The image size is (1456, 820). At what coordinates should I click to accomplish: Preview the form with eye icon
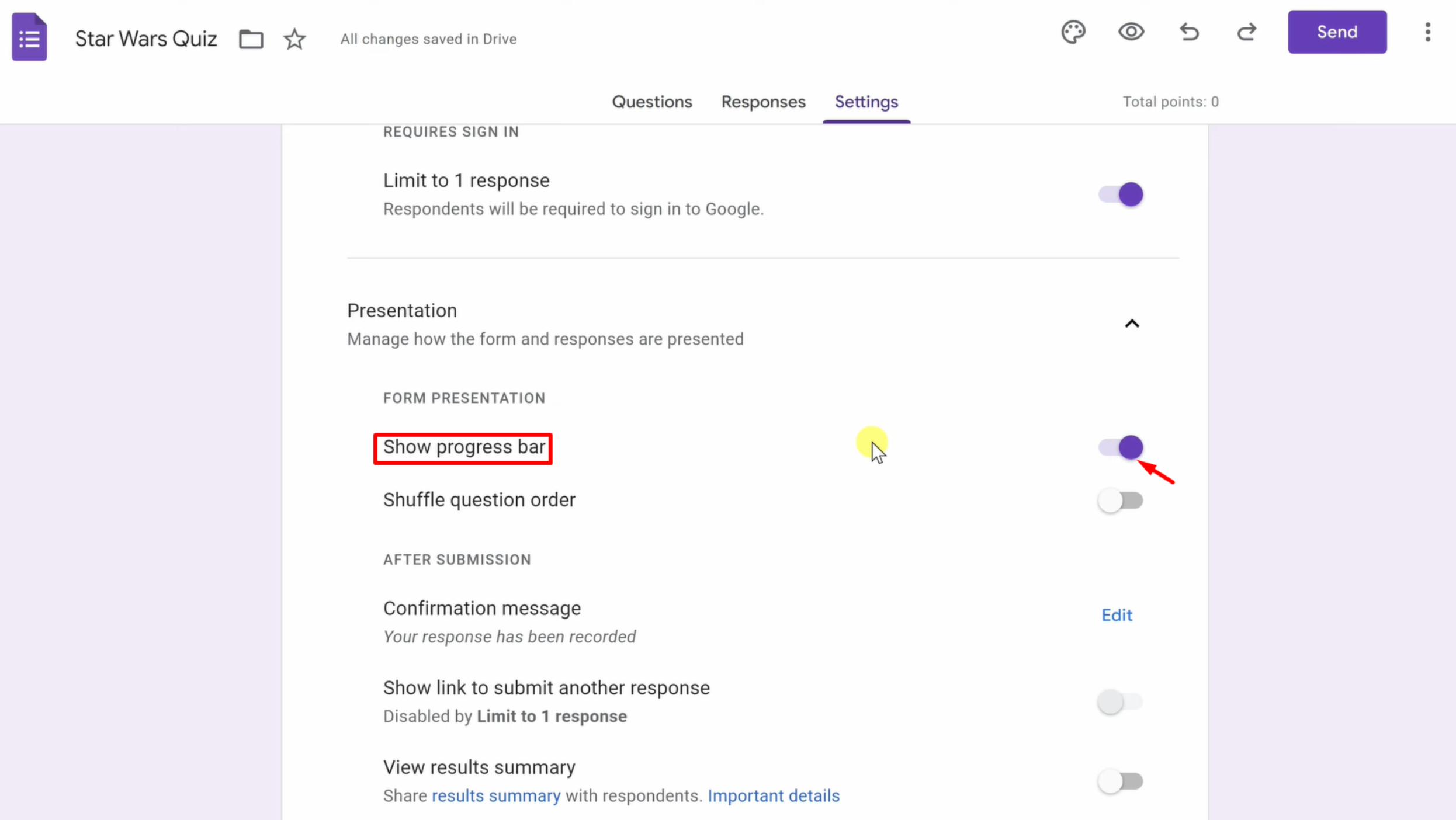tap(1131, 32)
